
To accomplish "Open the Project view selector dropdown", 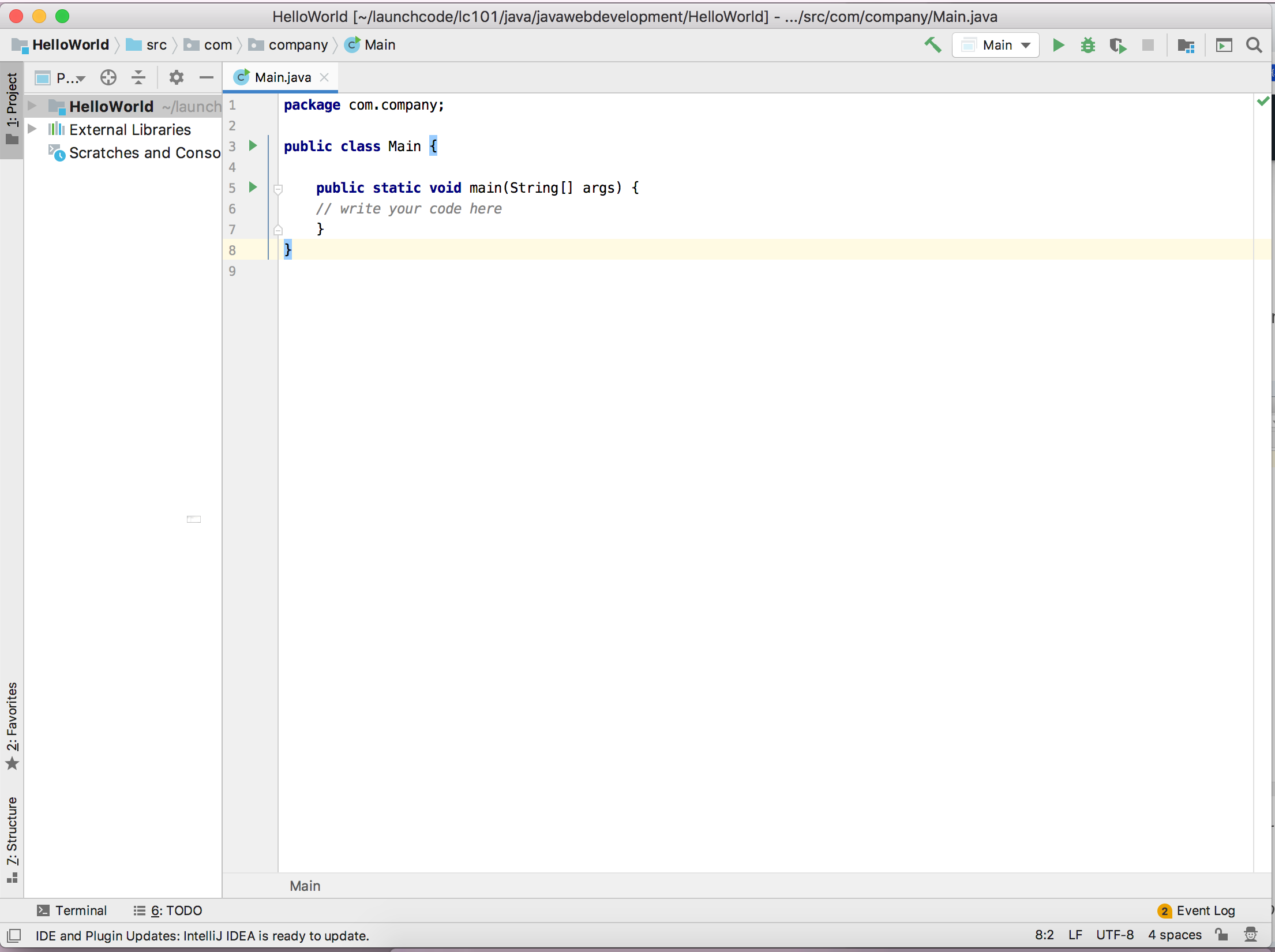I will point(60,77).
